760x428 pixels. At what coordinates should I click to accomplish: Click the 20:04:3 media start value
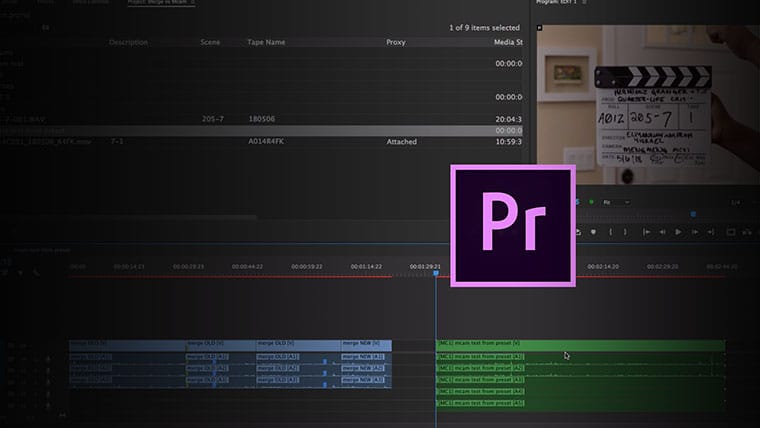(508, 119)
